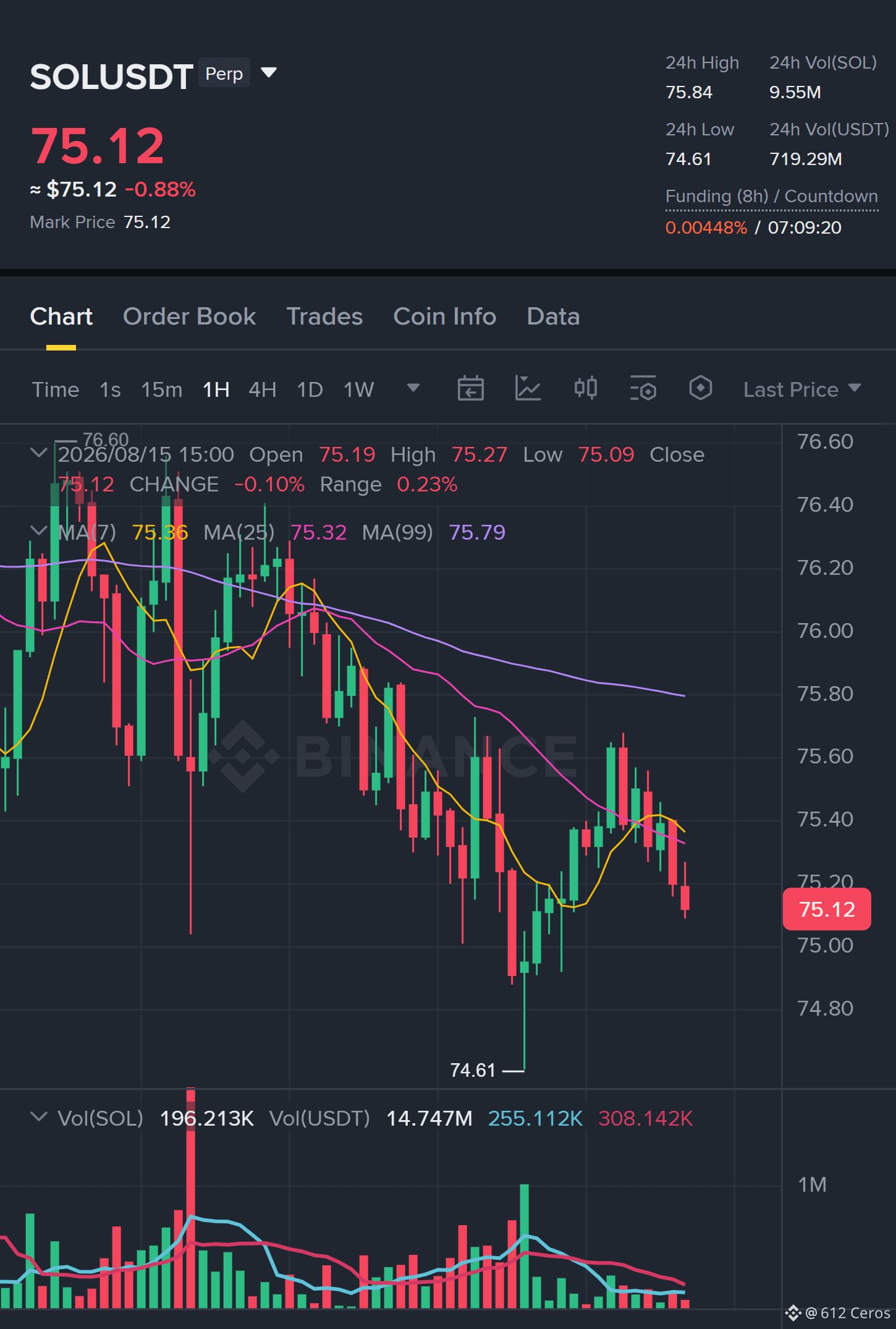Select the 1W interval
Image resolution: width=896 pixels, height=1329 pixels.
pos(359,389)
